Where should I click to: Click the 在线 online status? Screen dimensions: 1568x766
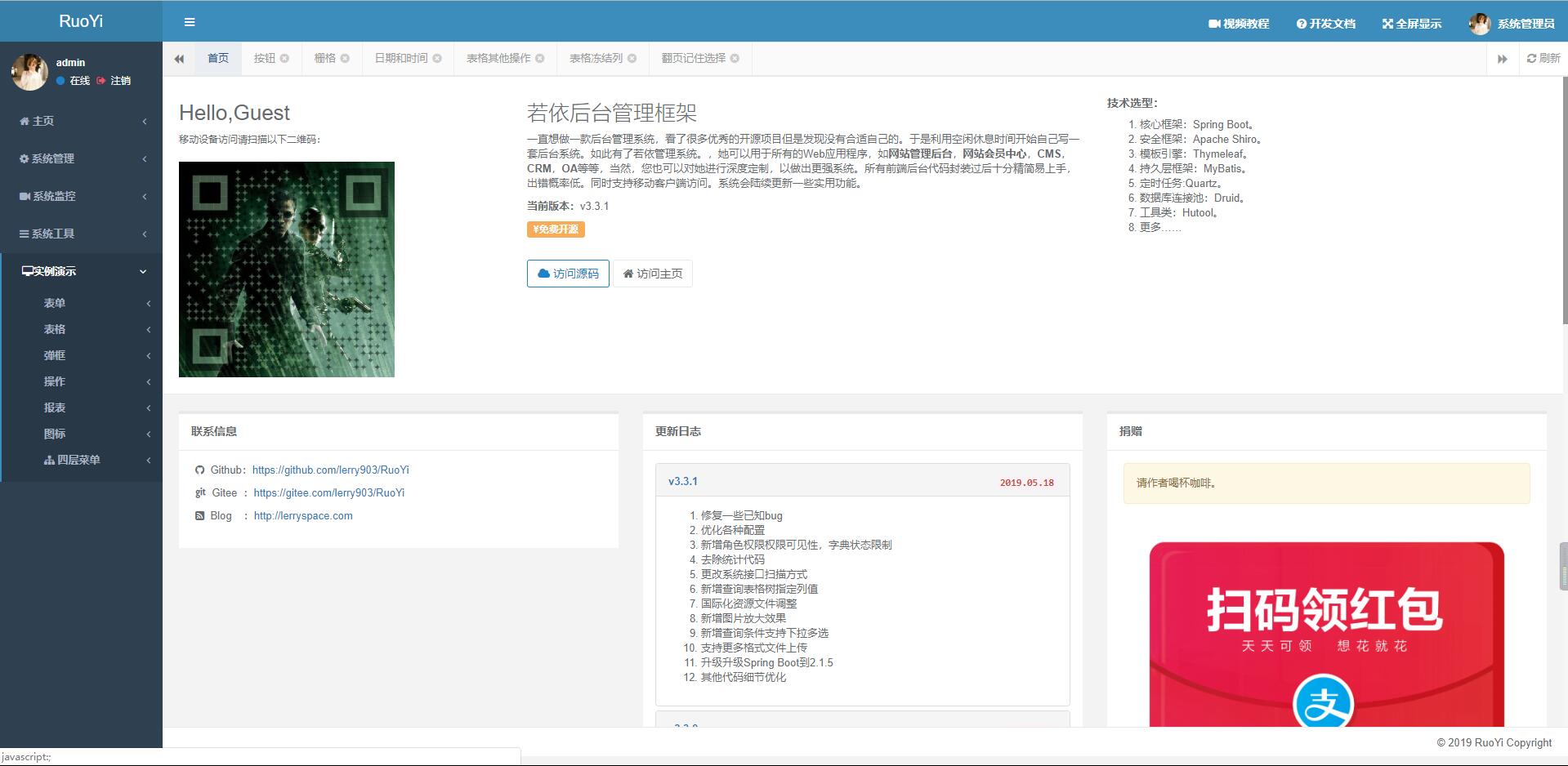click(73, 80)
